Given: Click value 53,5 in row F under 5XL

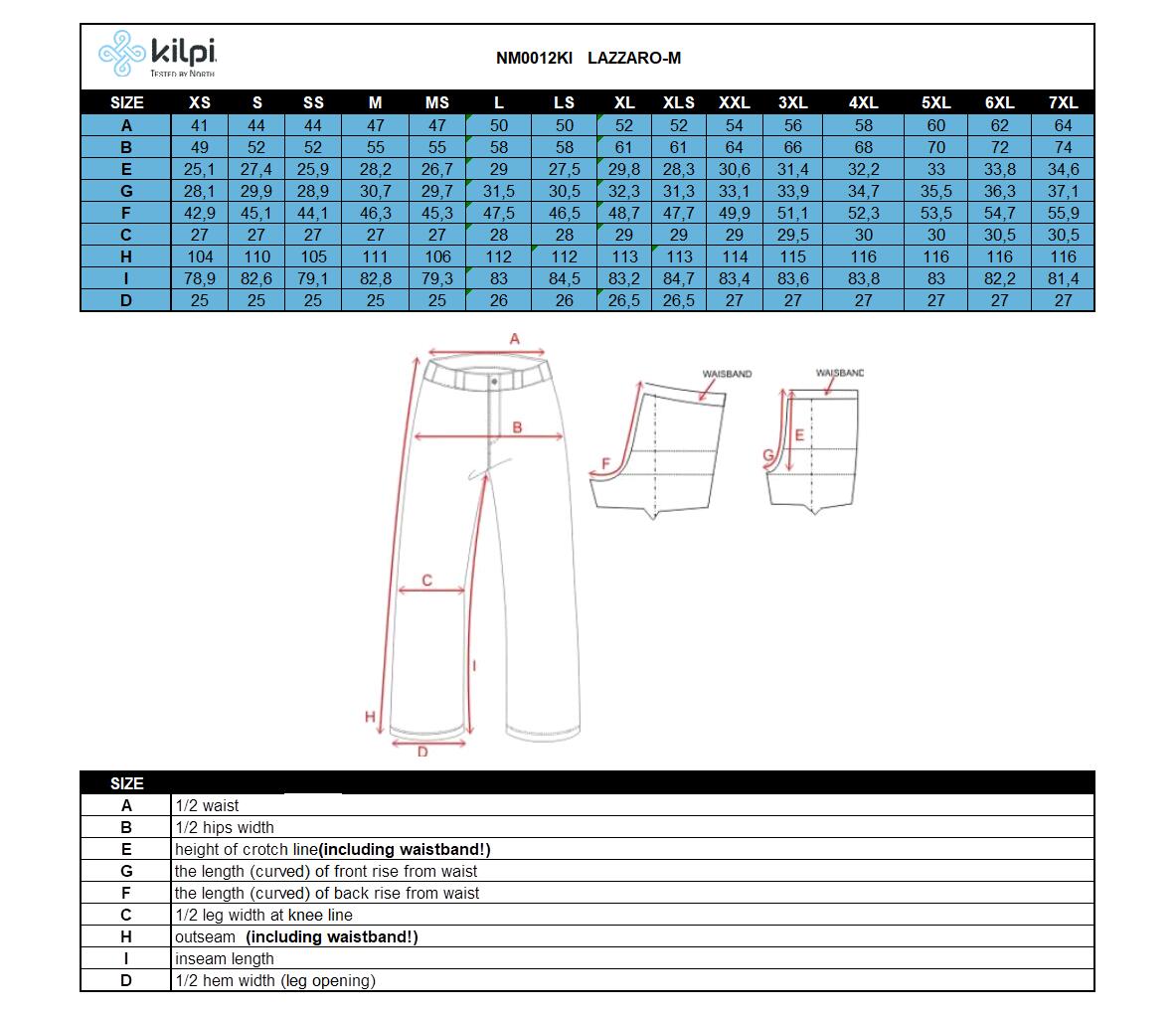Looking at the screenshot, I should 936,213.
